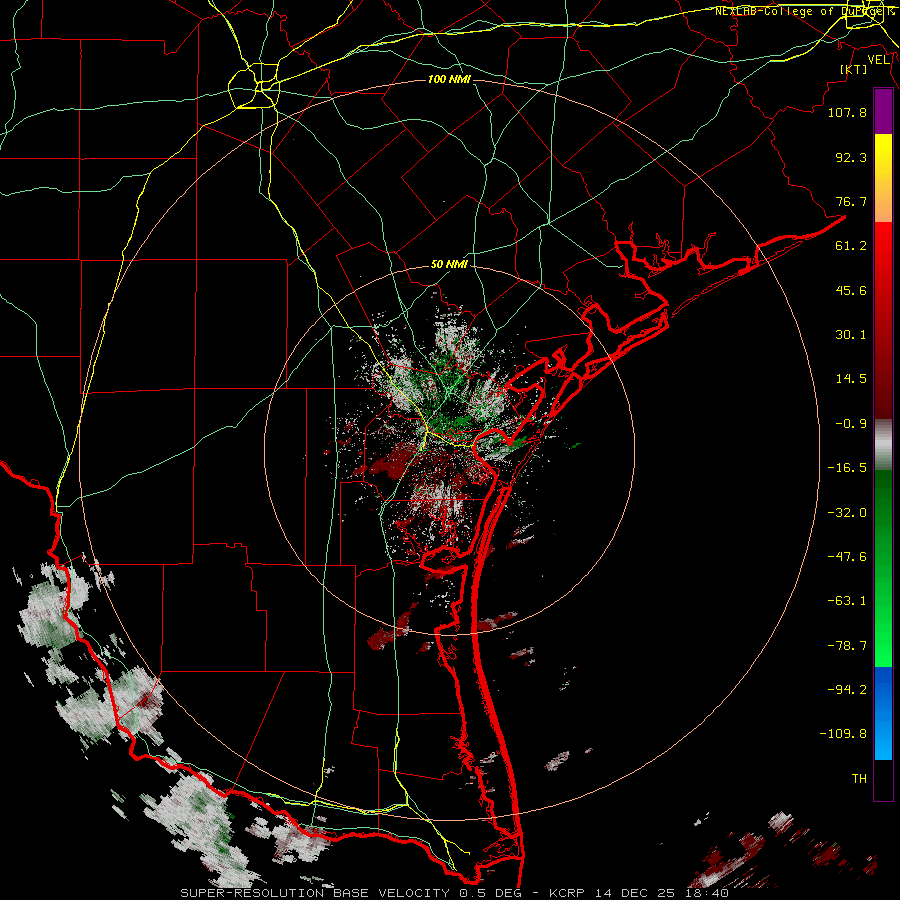Pick the dark TH segment of the color bar

pos(883,779)
